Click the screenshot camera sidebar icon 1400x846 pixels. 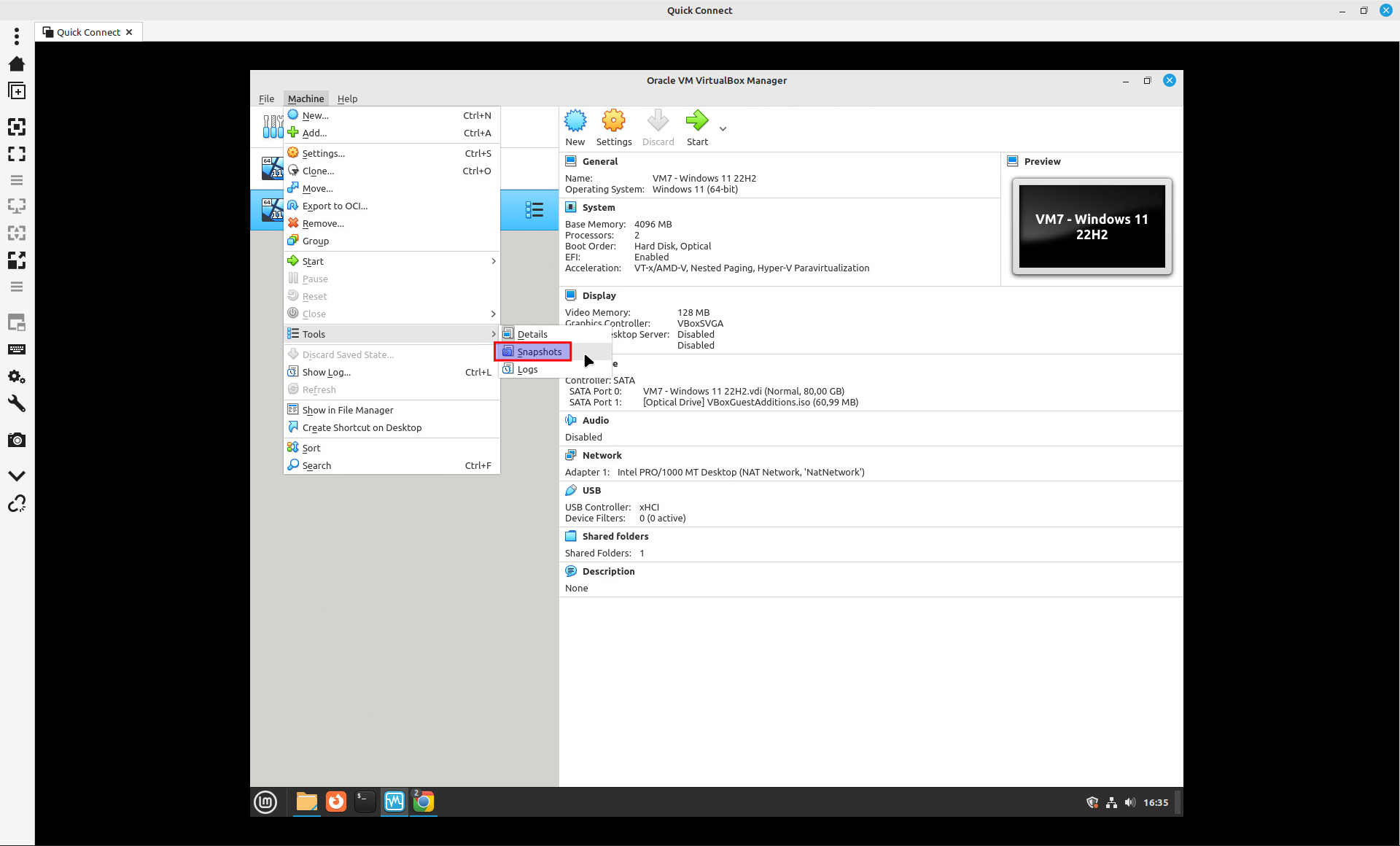(17, 440)
